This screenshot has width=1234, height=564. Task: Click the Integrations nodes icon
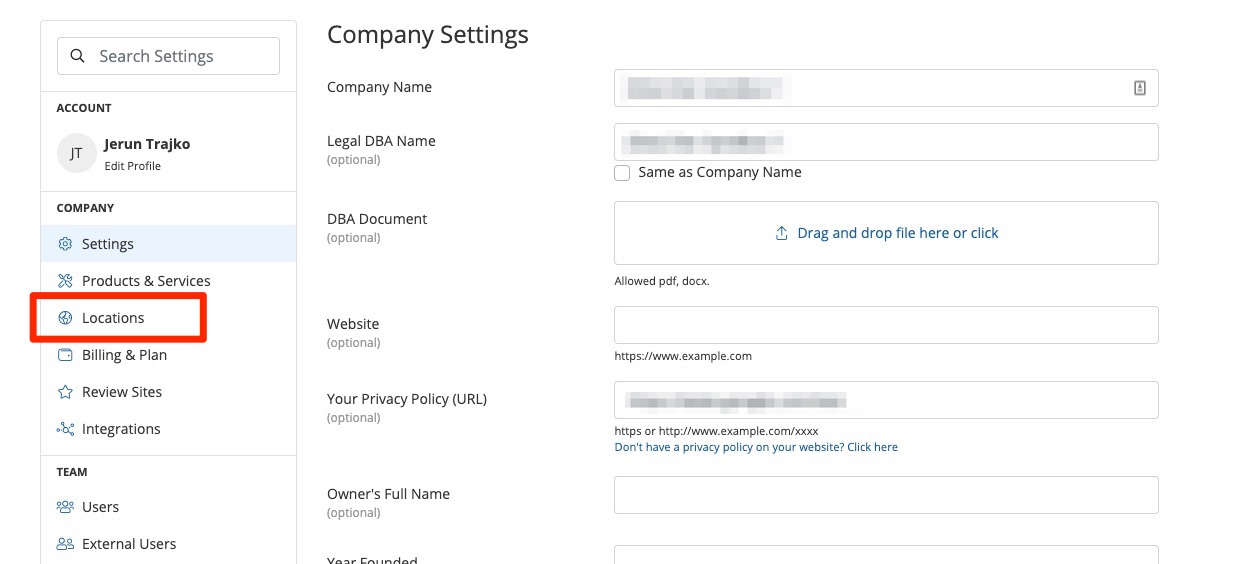click(x=65, y=429)
